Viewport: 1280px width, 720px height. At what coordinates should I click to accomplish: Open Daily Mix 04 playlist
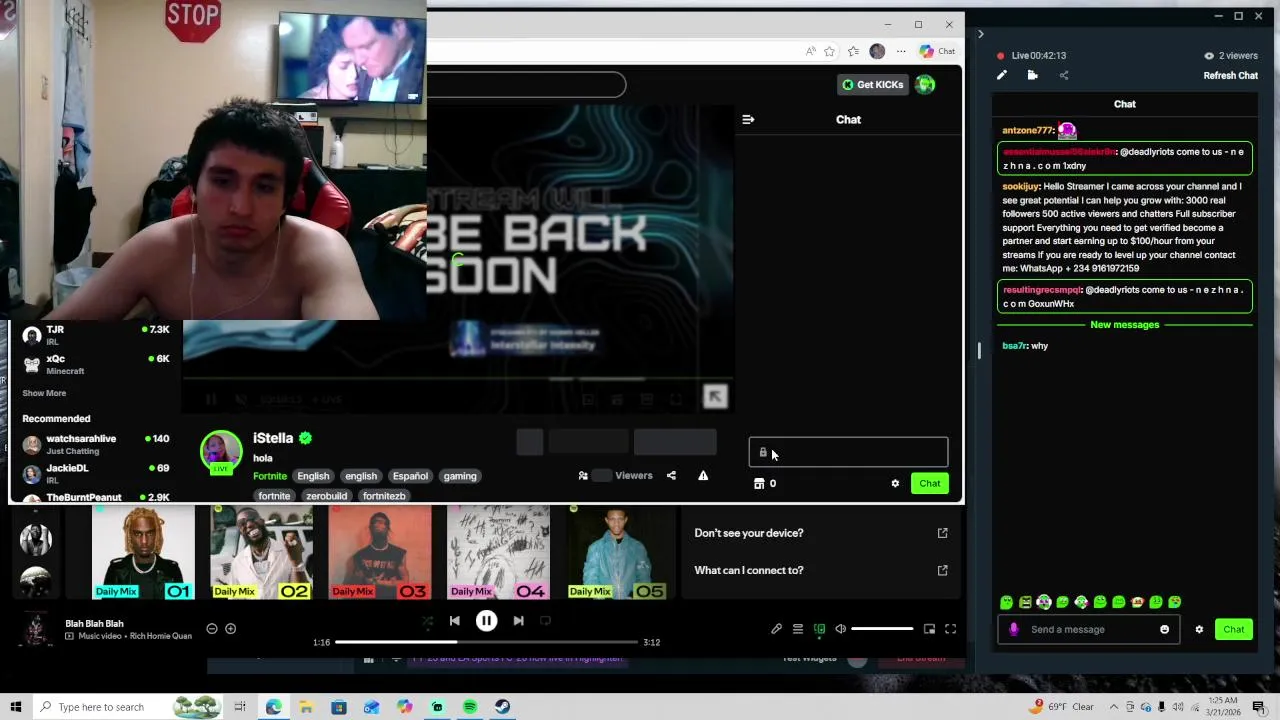pyautogui.click(x=498, y=553)
